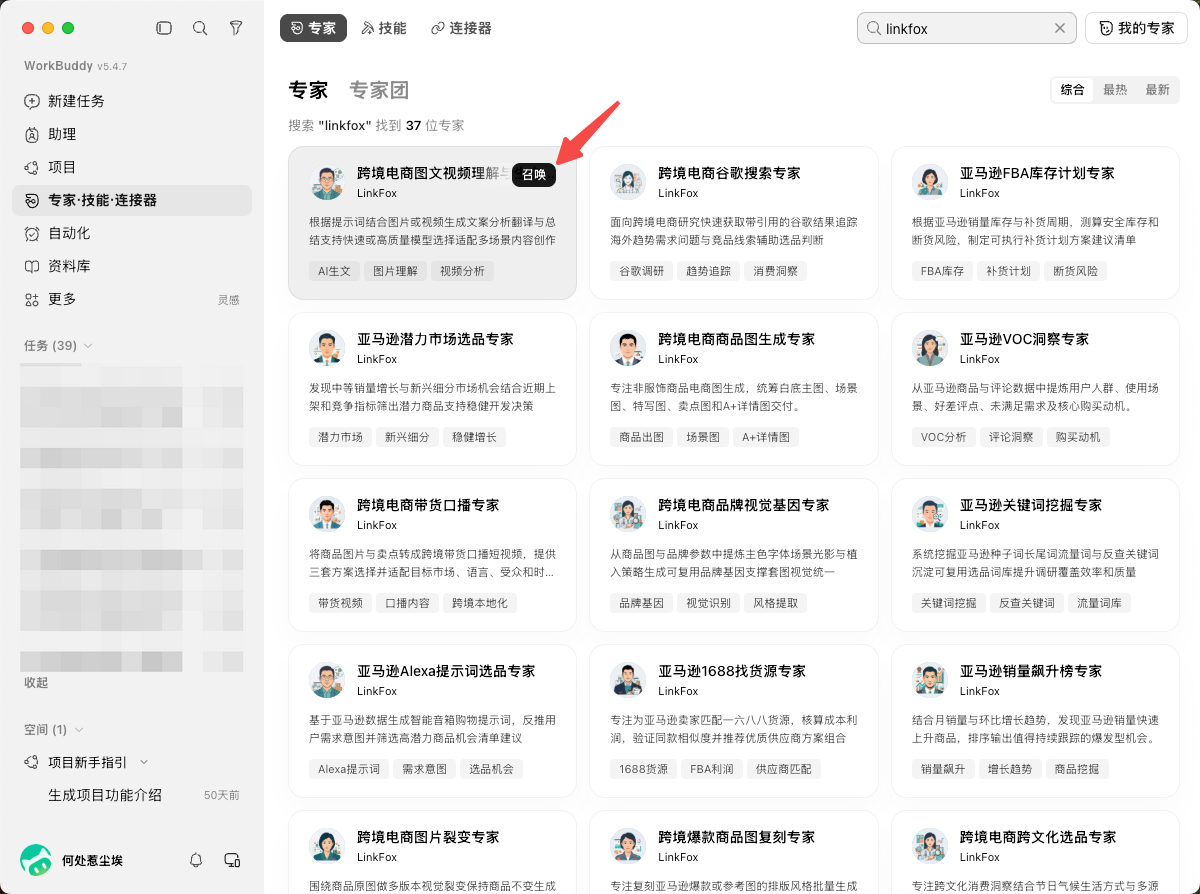Click the 图片理解 tag
This screenshot has width=1200, height=894.
pos(396,271)
